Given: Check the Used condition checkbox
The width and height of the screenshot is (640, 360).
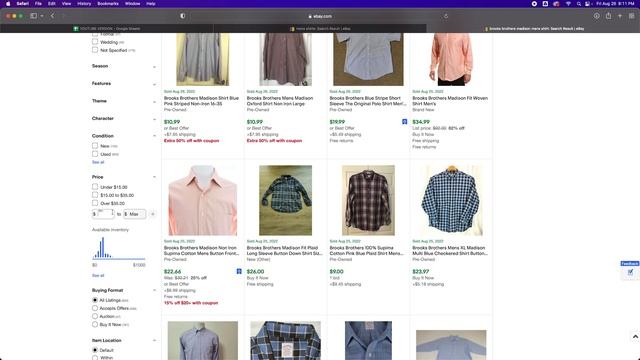Looking at the screenshot, I should tap(95, 154).
